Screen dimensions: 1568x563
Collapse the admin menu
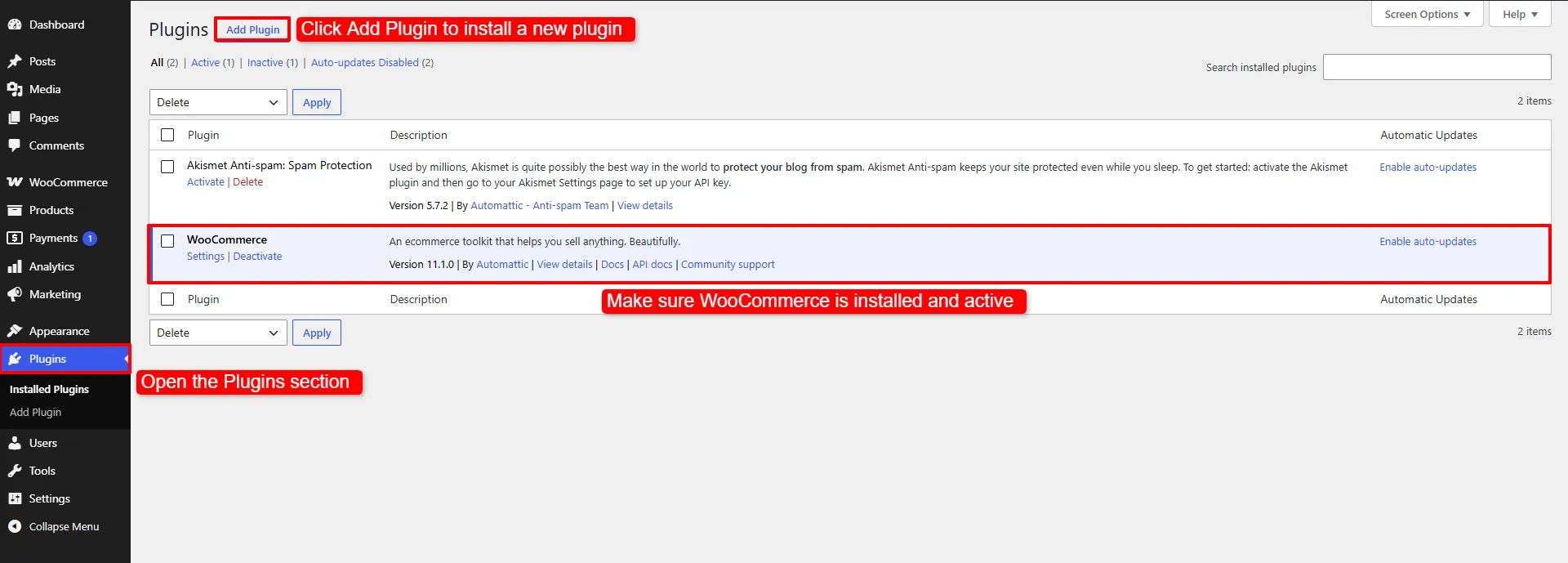(x=65, y=526)
